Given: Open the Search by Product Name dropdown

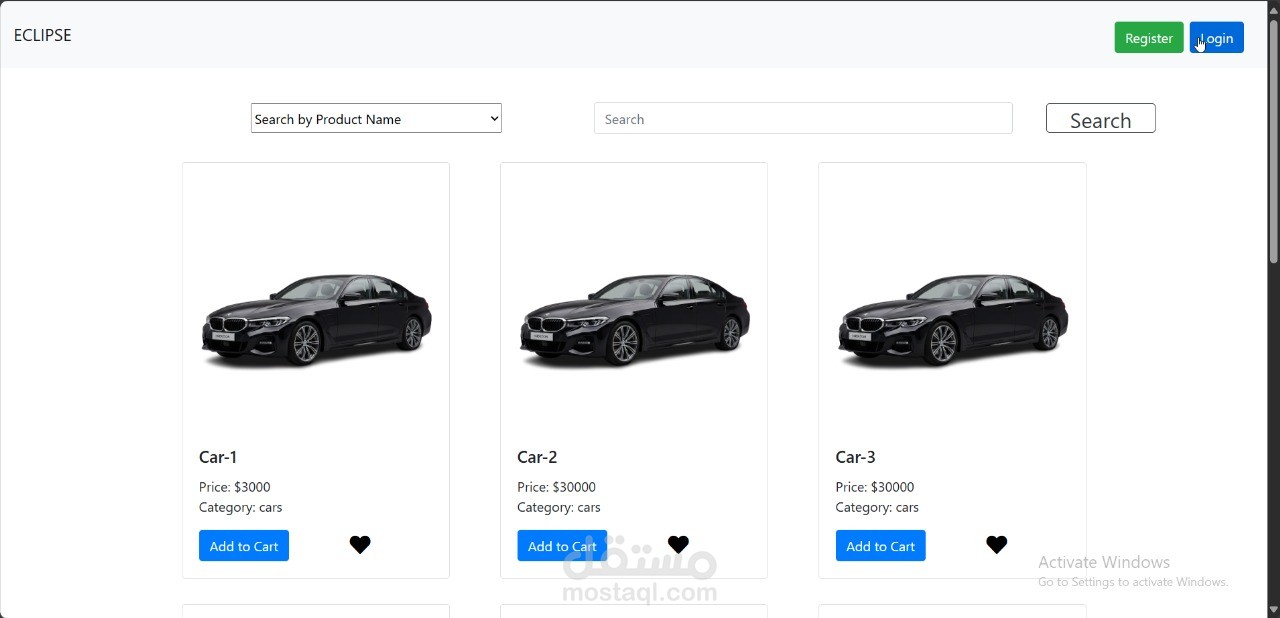Looking at the screenshot, I should tap(376, 119).
